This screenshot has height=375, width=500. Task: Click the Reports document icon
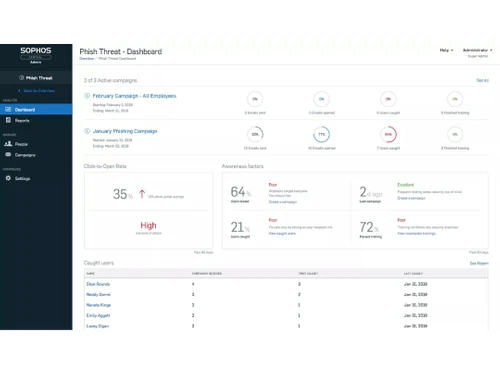(8, 120)
